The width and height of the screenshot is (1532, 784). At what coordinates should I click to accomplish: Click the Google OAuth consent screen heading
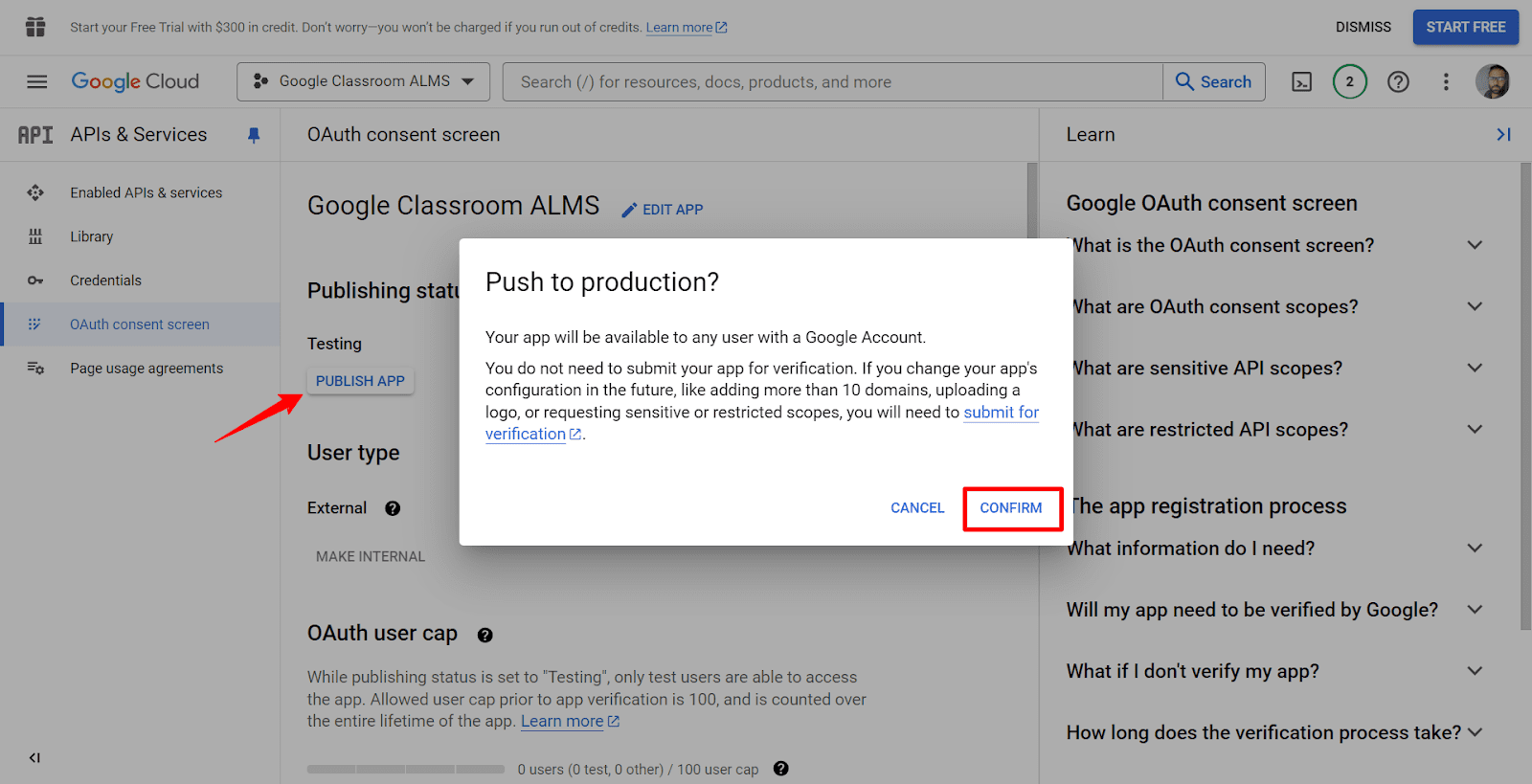pos(1212,203)
